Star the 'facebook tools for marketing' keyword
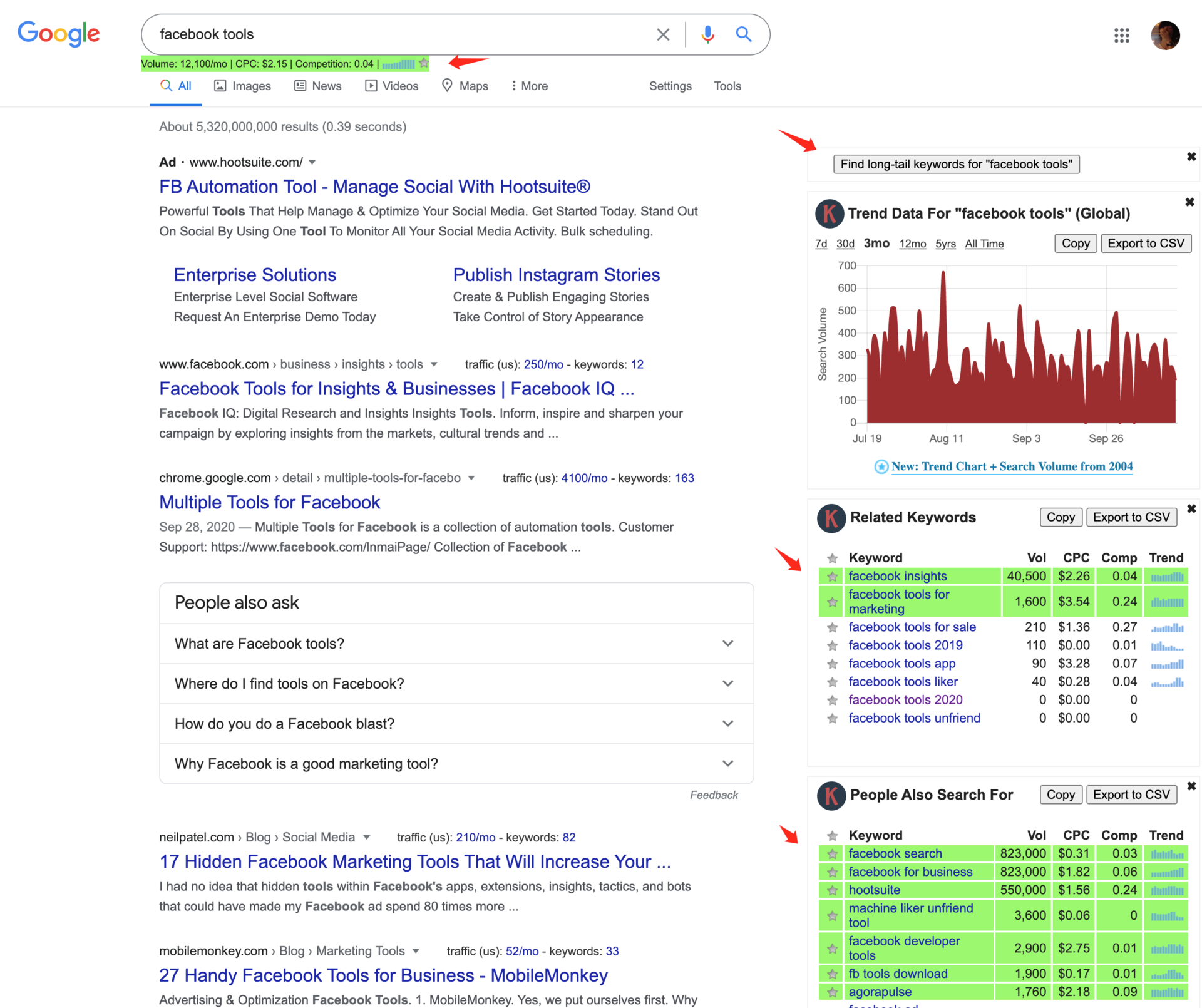Viewport: 1202px width, 1008px height. [x=832, y=602]
